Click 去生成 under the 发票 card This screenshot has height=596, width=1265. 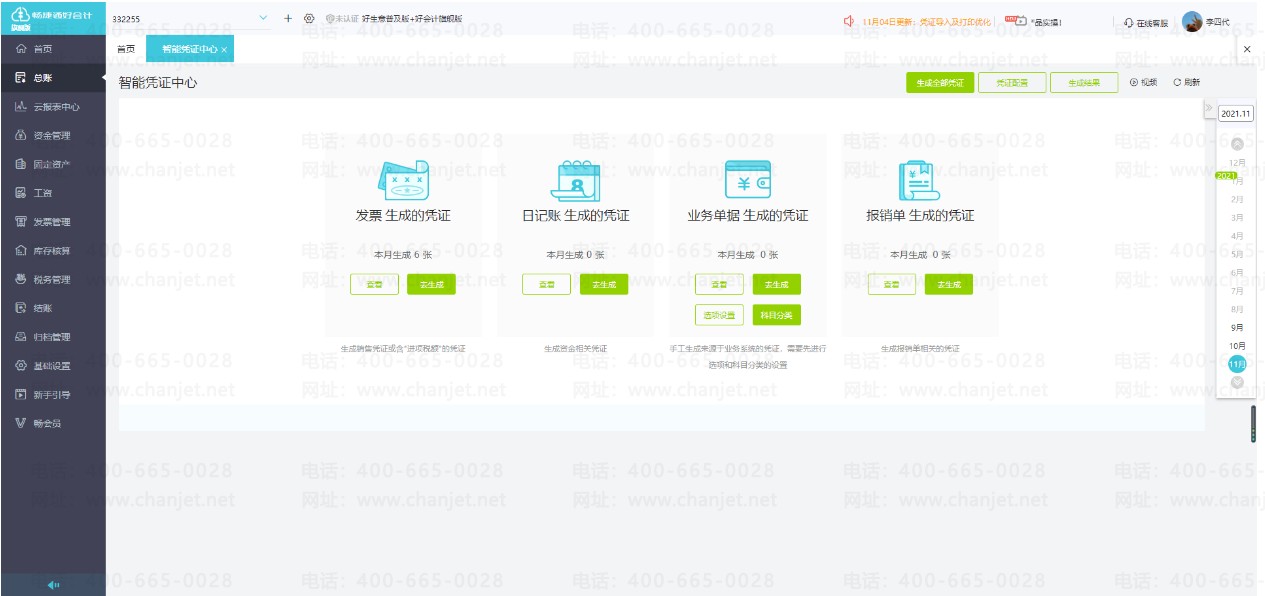click(431, 285)
